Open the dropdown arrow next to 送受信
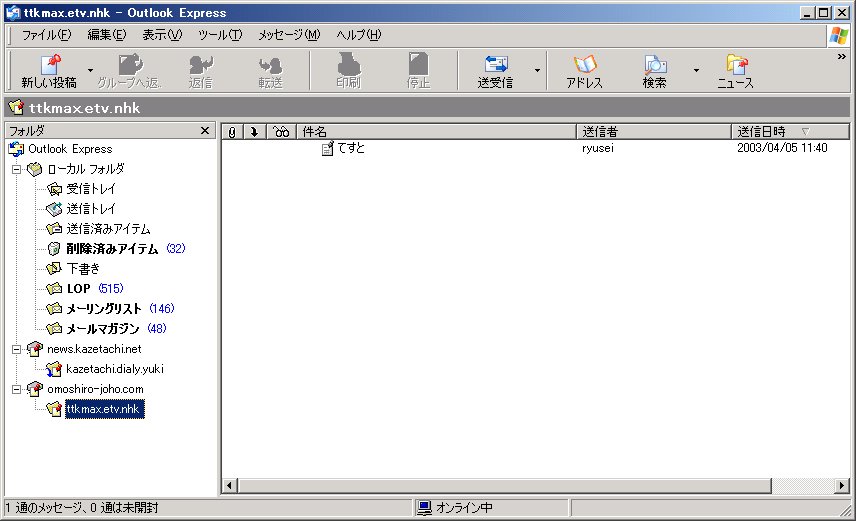The image size is (856, 521). [537, 70]
